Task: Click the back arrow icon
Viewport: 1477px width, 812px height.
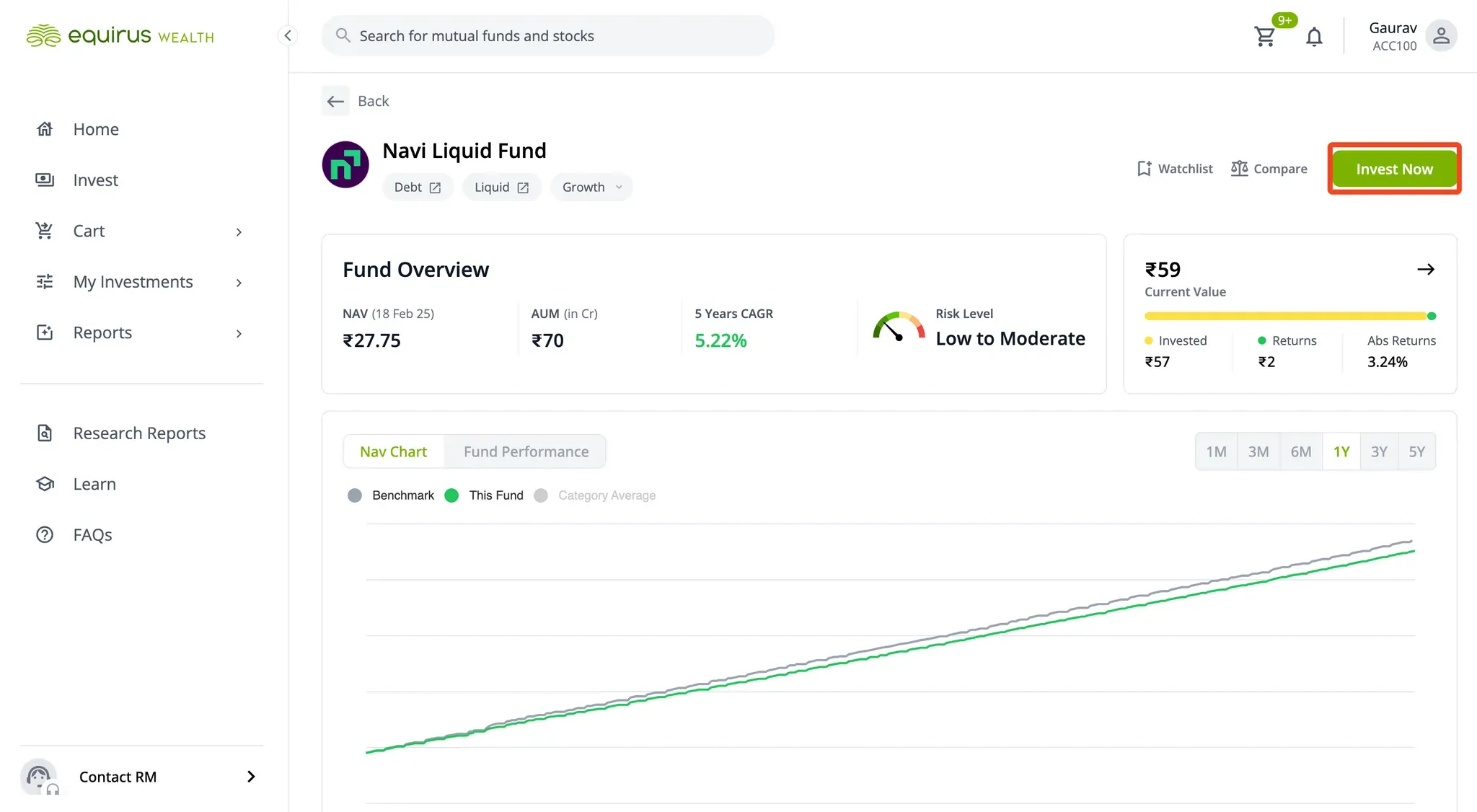Action: [x=335, y=101]
